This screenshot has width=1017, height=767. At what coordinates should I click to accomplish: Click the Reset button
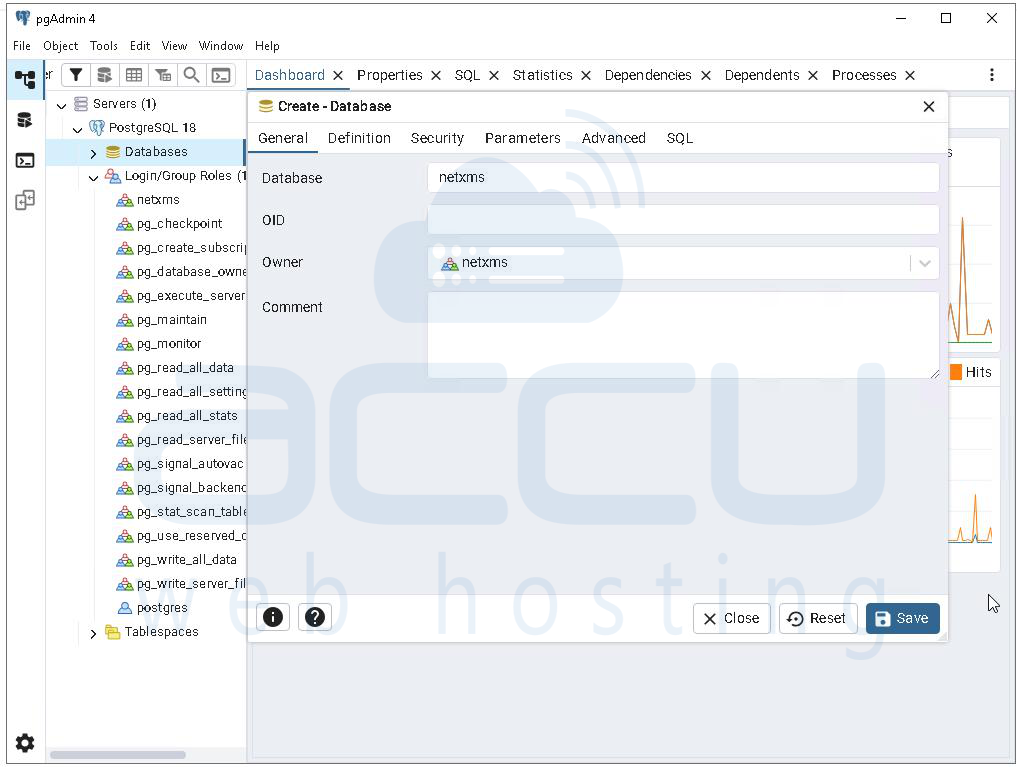817,618
